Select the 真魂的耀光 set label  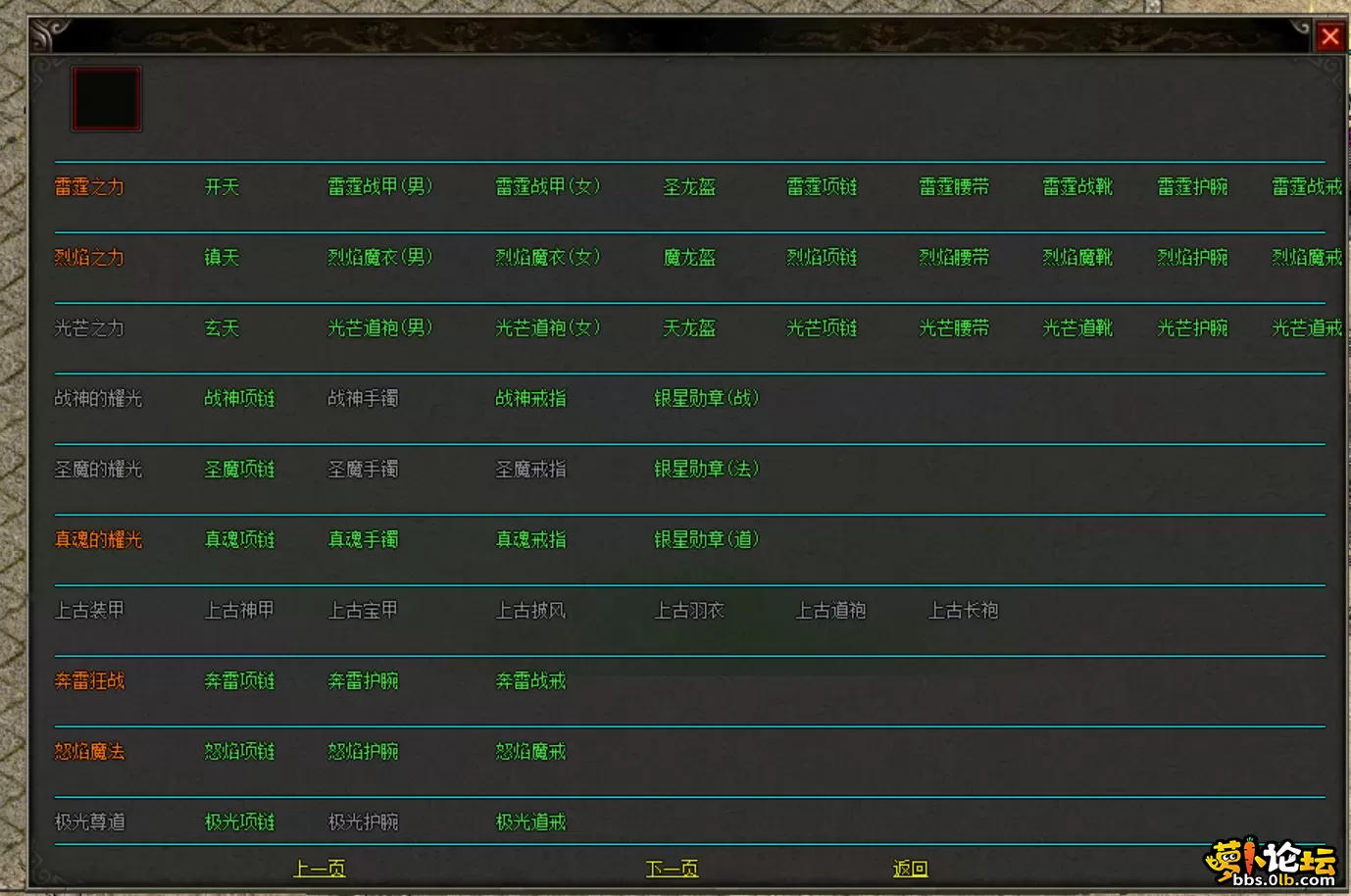click(98, 539)
